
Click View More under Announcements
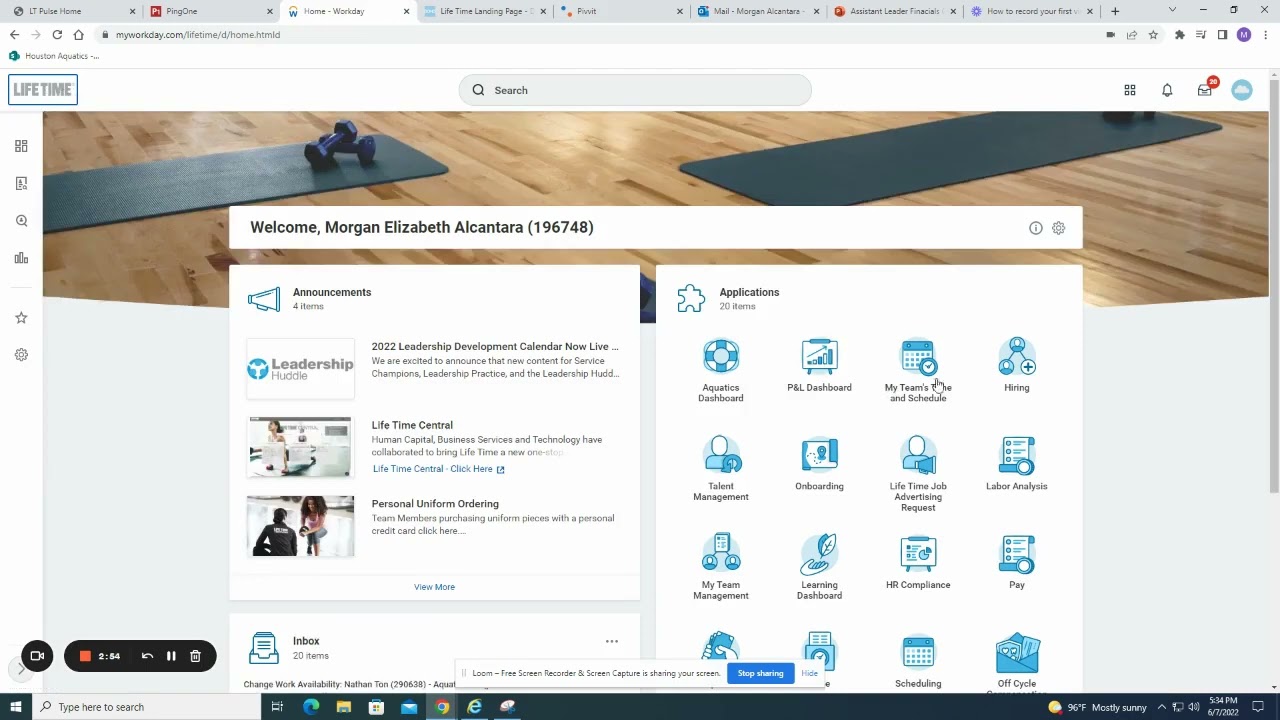click(x=434, y=587)
